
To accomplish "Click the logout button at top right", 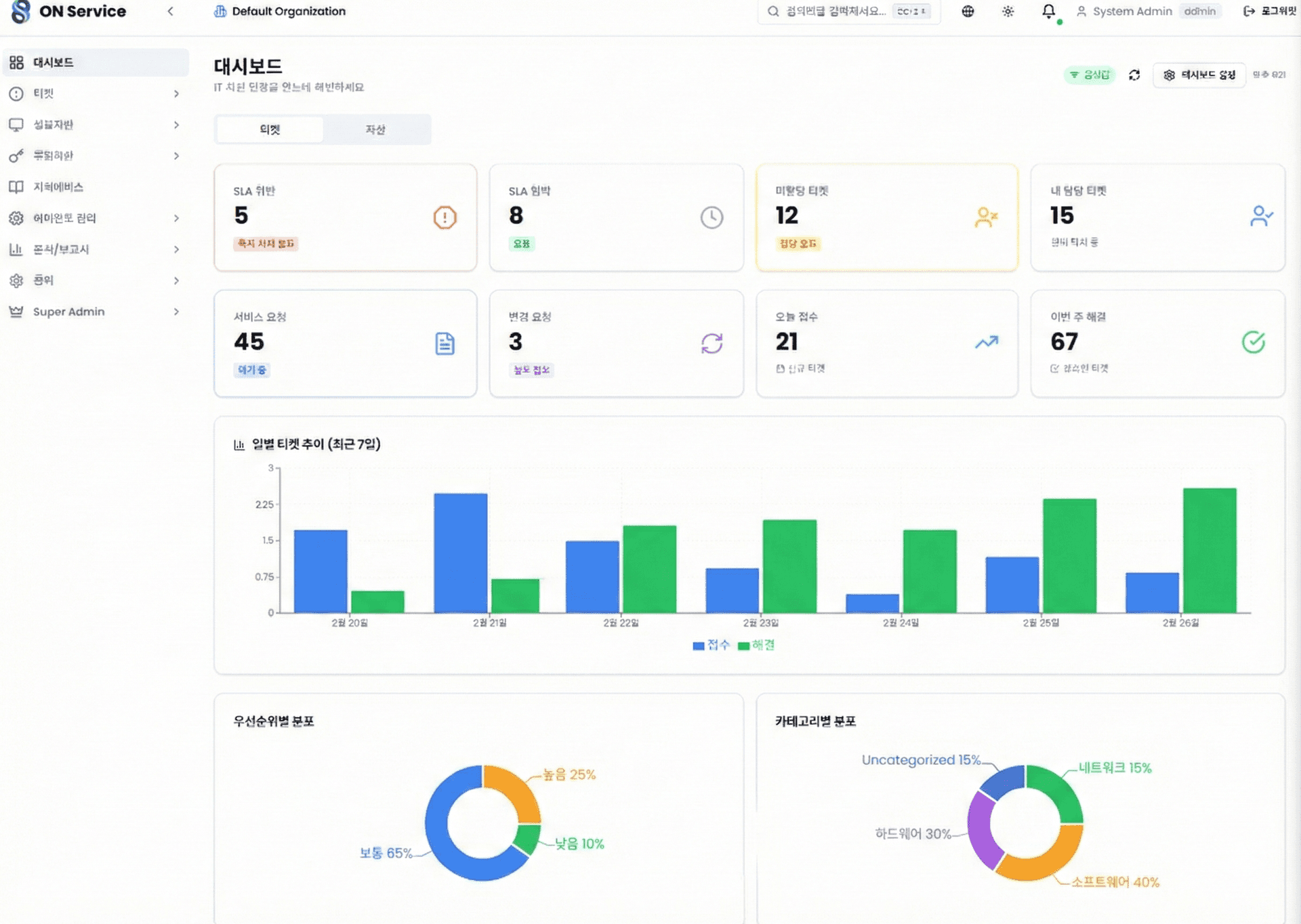I will tap(1270, 12).
